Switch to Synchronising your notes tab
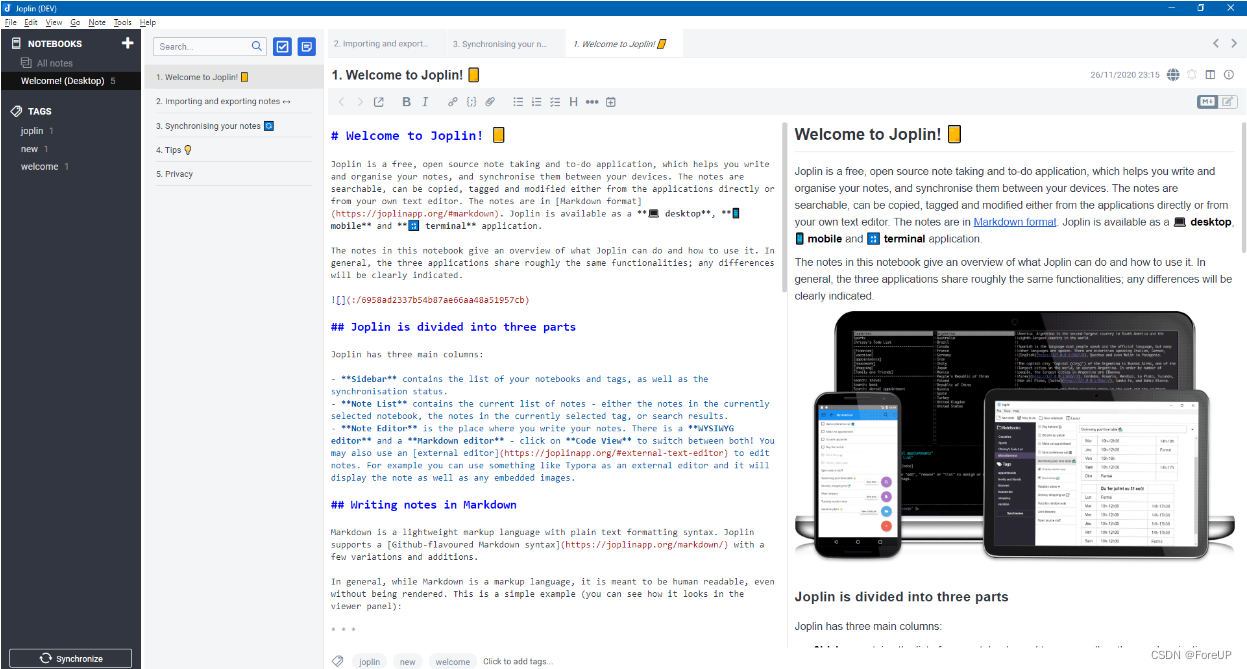 [504, 44]
